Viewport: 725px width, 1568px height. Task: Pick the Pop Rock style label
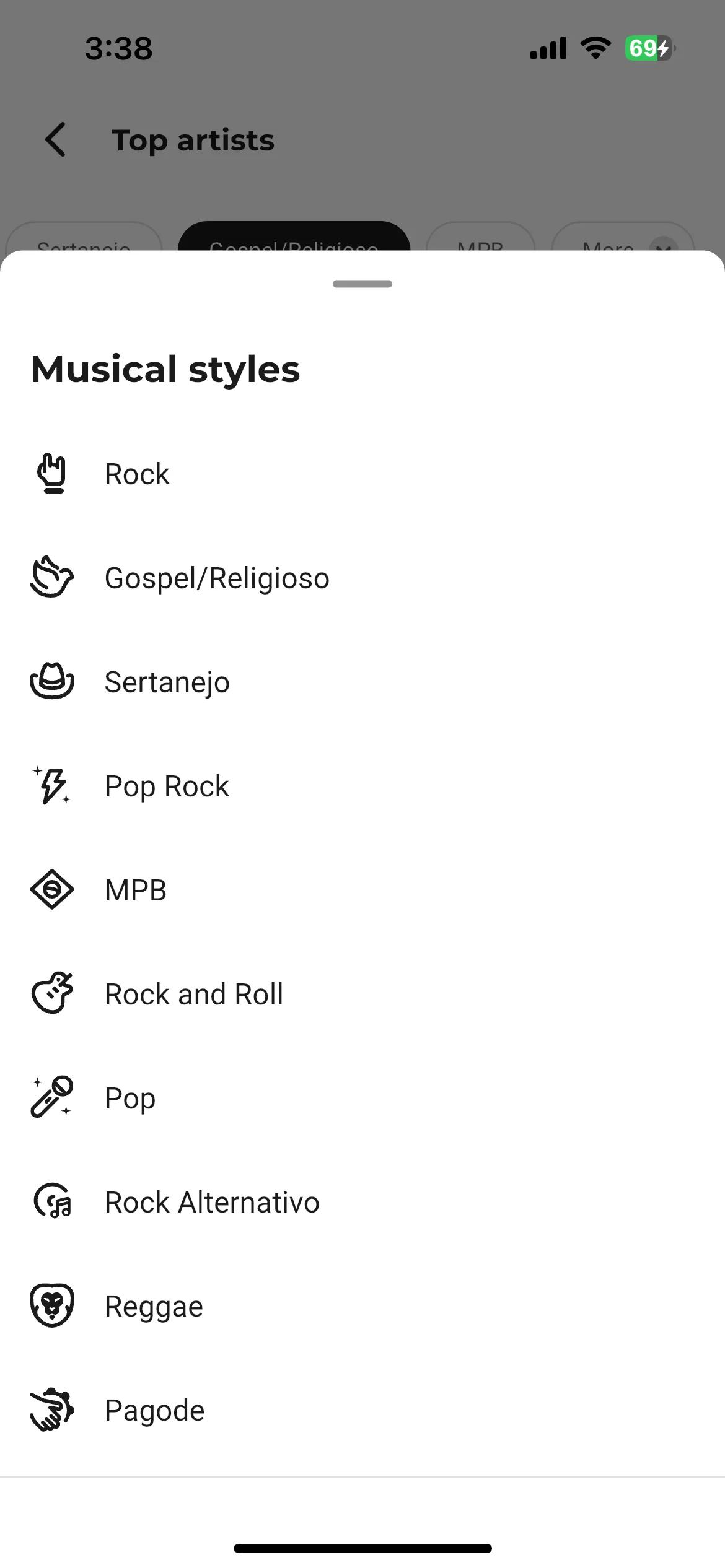[167, 786]
